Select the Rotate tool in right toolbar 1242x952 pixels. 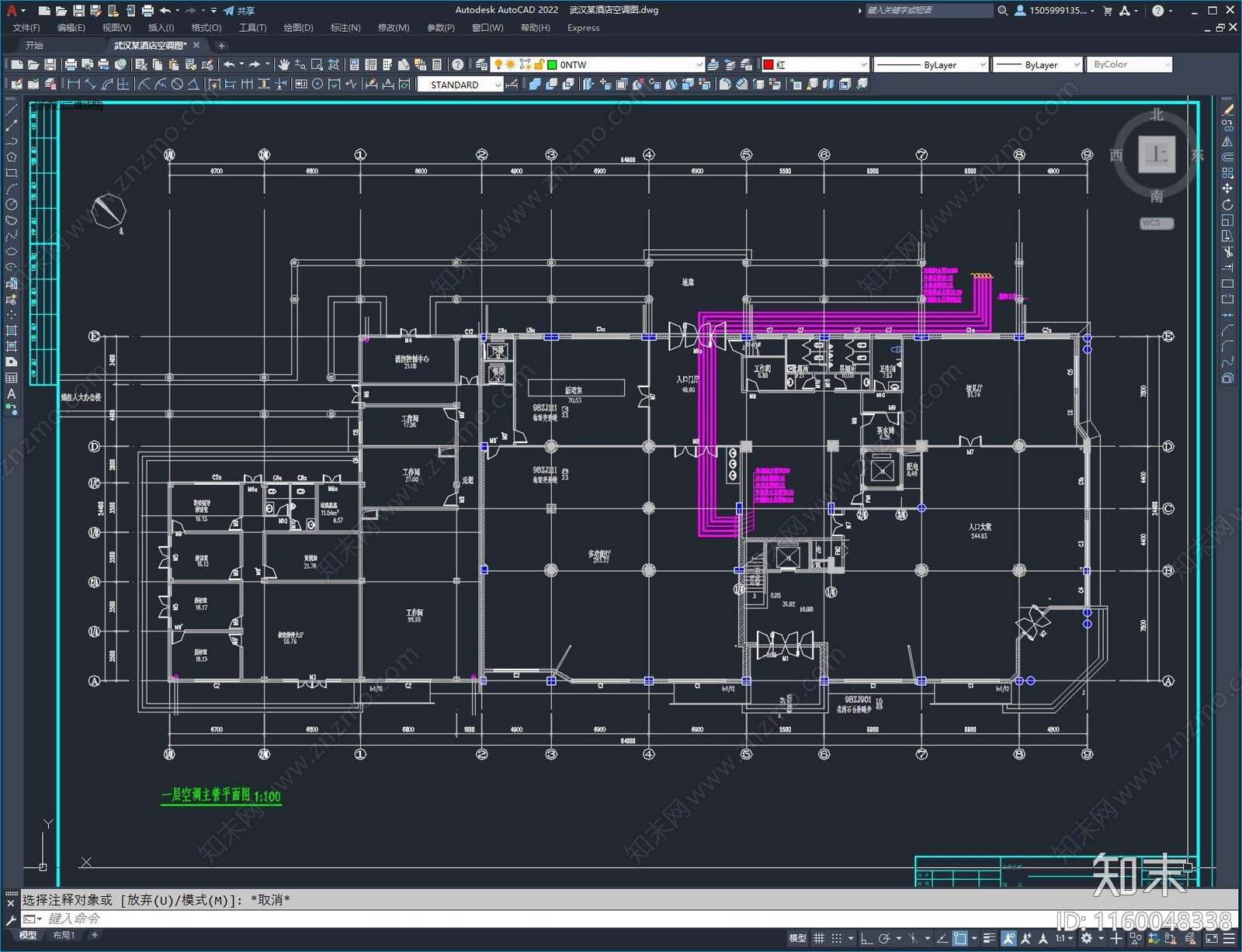[x=1227, y=205]
